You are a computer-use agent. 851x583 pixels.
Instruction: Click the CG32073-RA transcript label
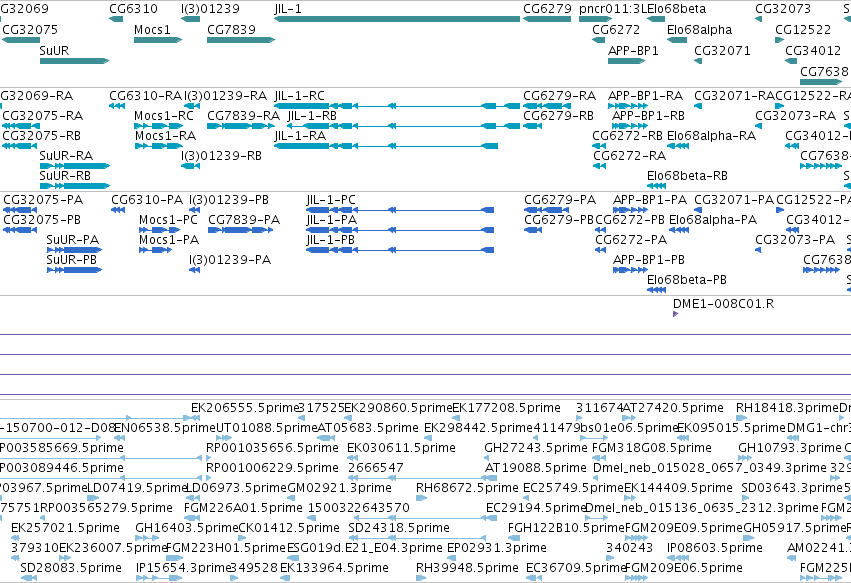tap(796, 116)
